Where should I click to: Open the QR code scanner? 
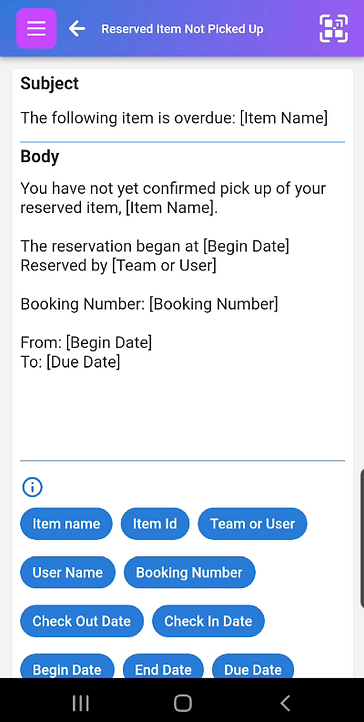tap(334, 29)
